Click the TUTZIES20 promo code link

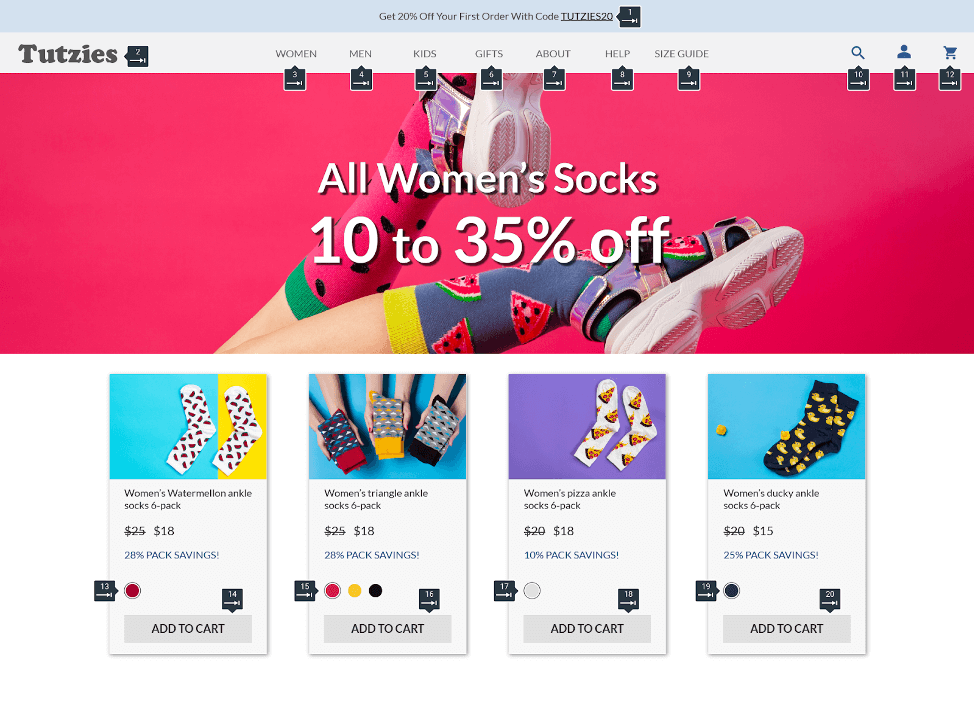click(587, 16)
